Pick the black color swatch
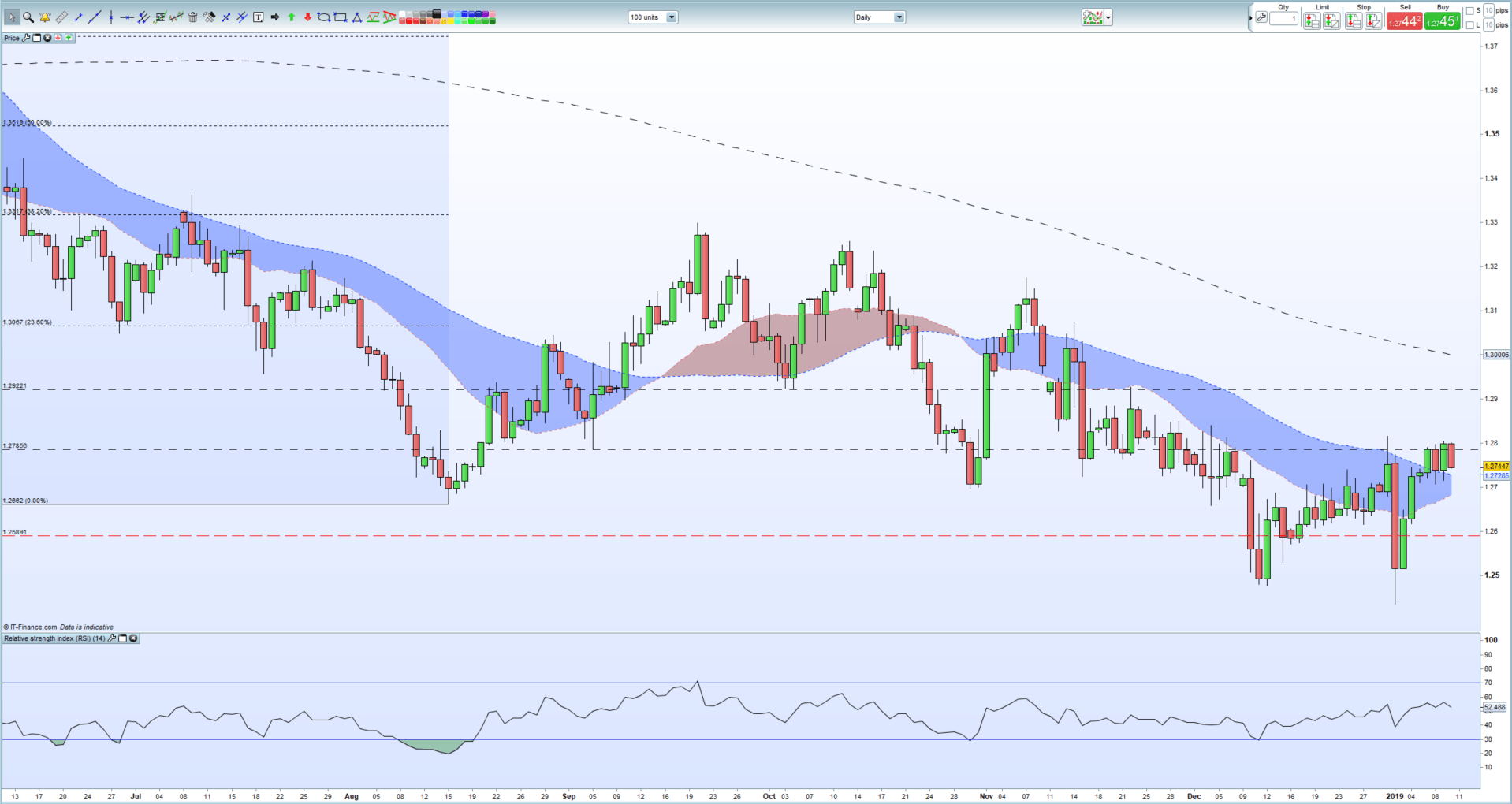This screenshot has height=804, width=1512. coord(436,13)
